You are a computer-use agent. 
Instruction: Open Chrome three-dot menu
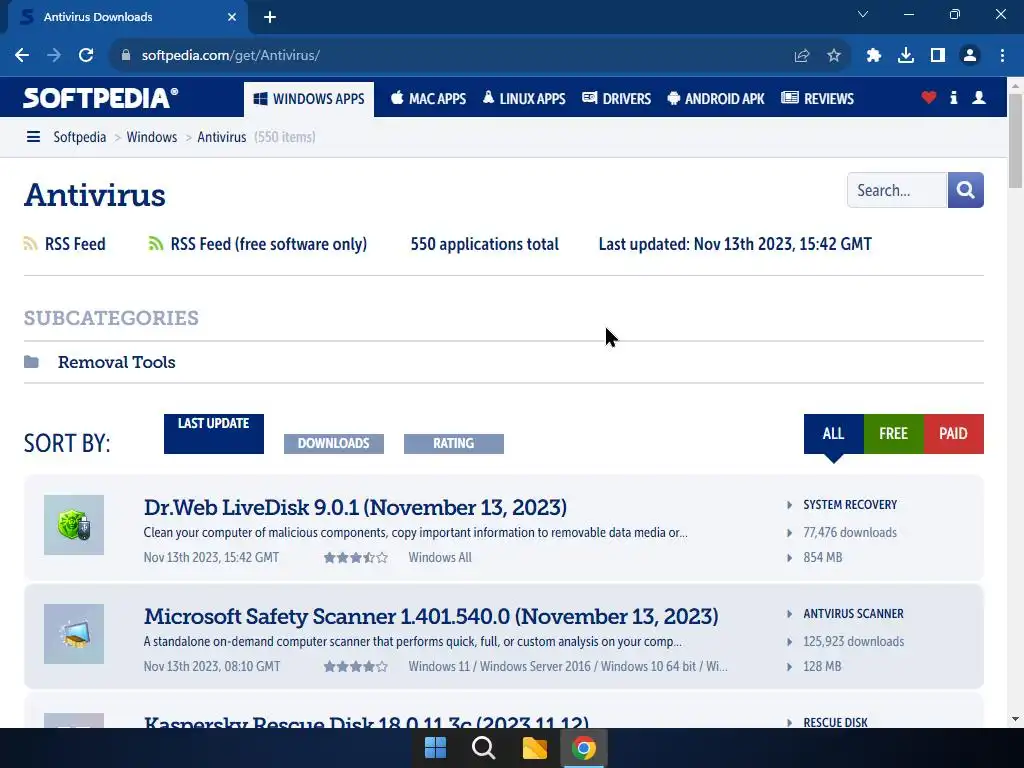coord(1002,56)
